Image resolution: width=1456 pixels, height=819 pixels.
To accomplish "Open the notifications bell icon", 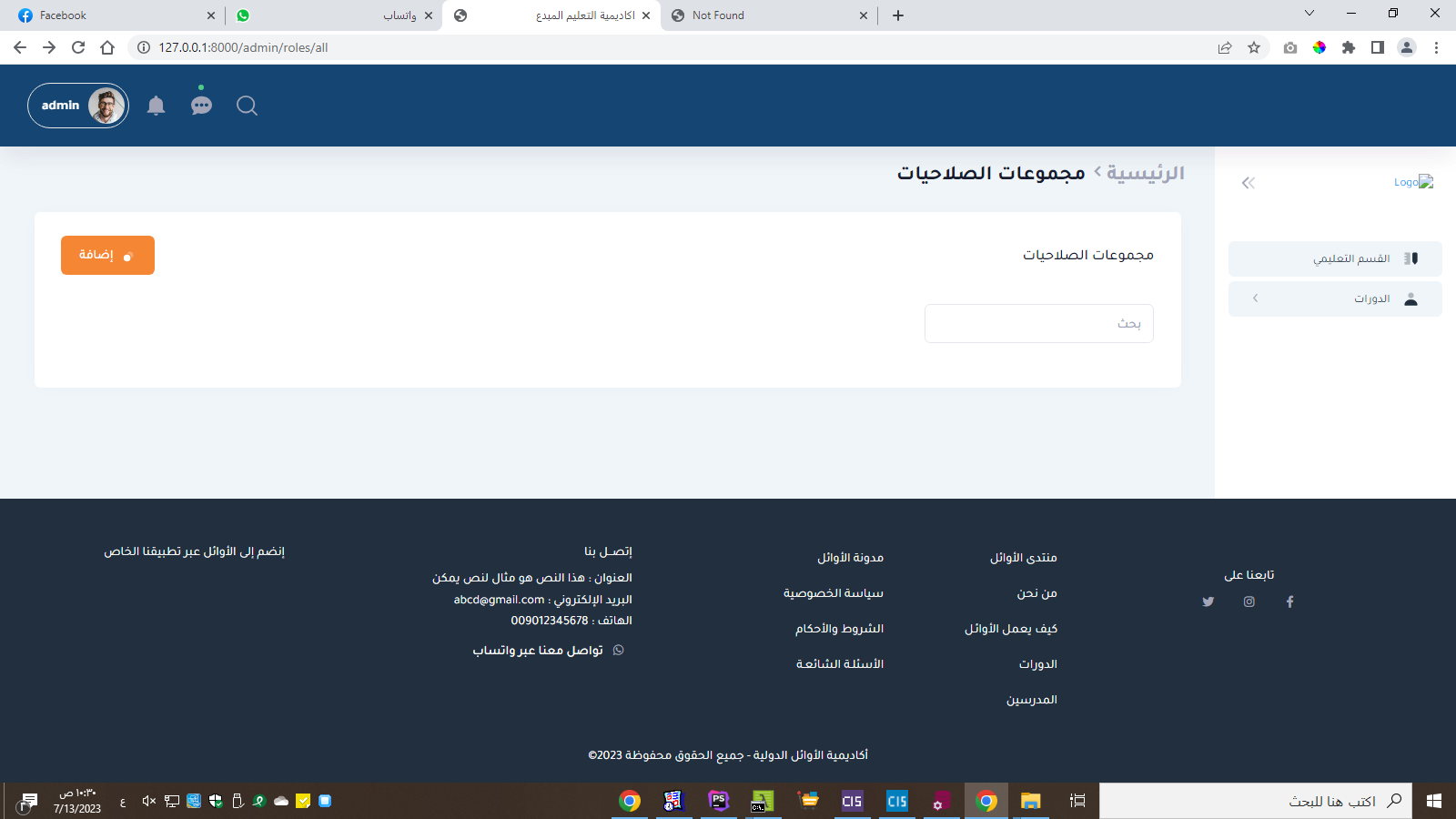I will [x=157, y=106].
